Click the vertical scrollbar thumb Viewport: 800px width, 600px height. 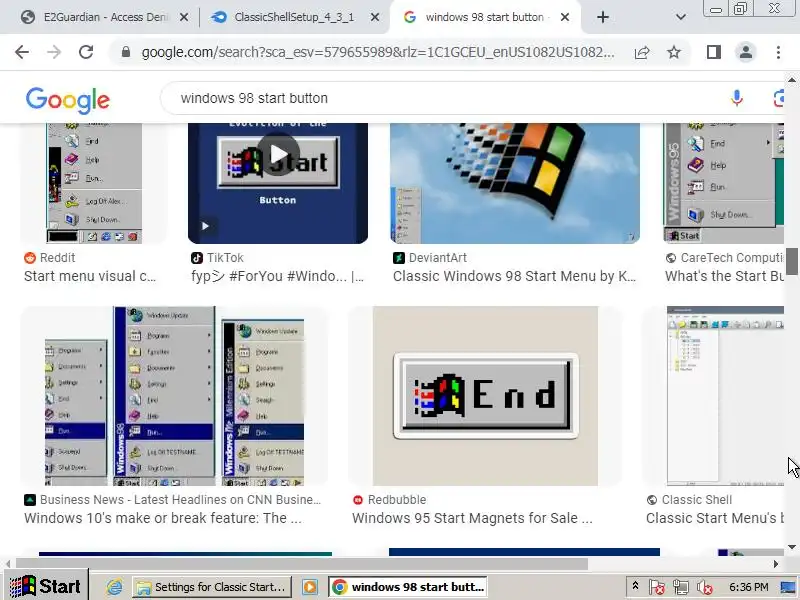tap(792, 261)
